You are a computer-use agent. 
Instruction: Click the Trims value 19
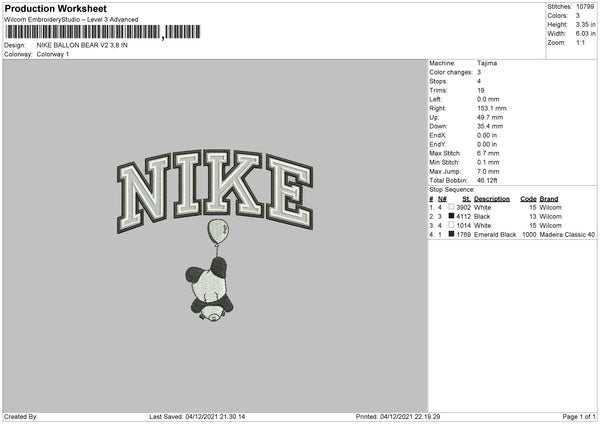pos(481,90)
